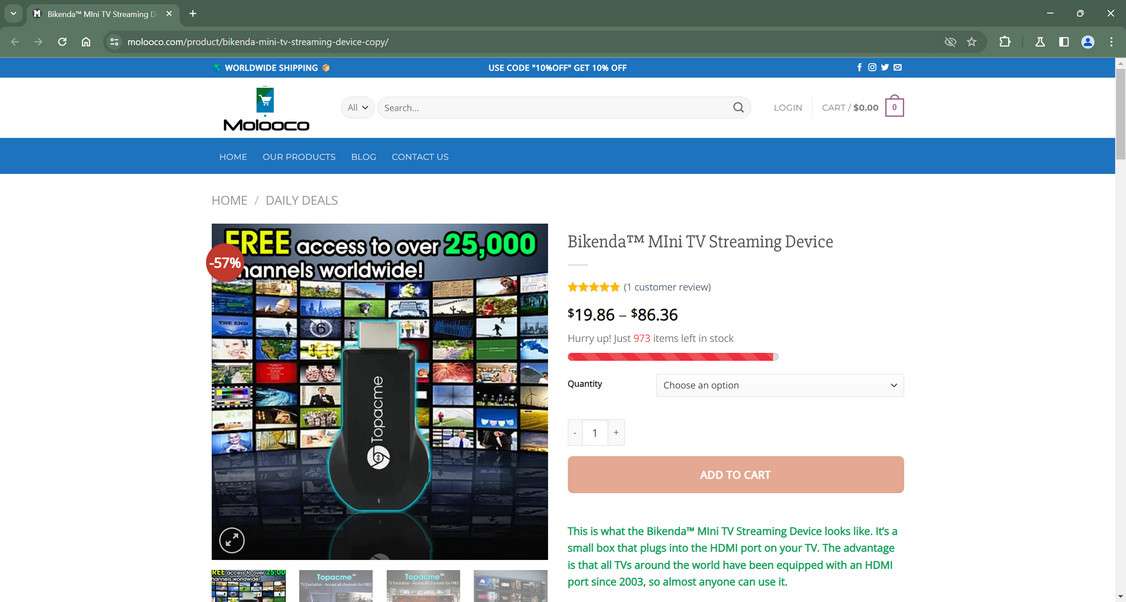The width and height of the screenshot is (1126, 602).
Task: Click the USE CODE 10%OFF banner text
Action: click(x=557, y=68)
